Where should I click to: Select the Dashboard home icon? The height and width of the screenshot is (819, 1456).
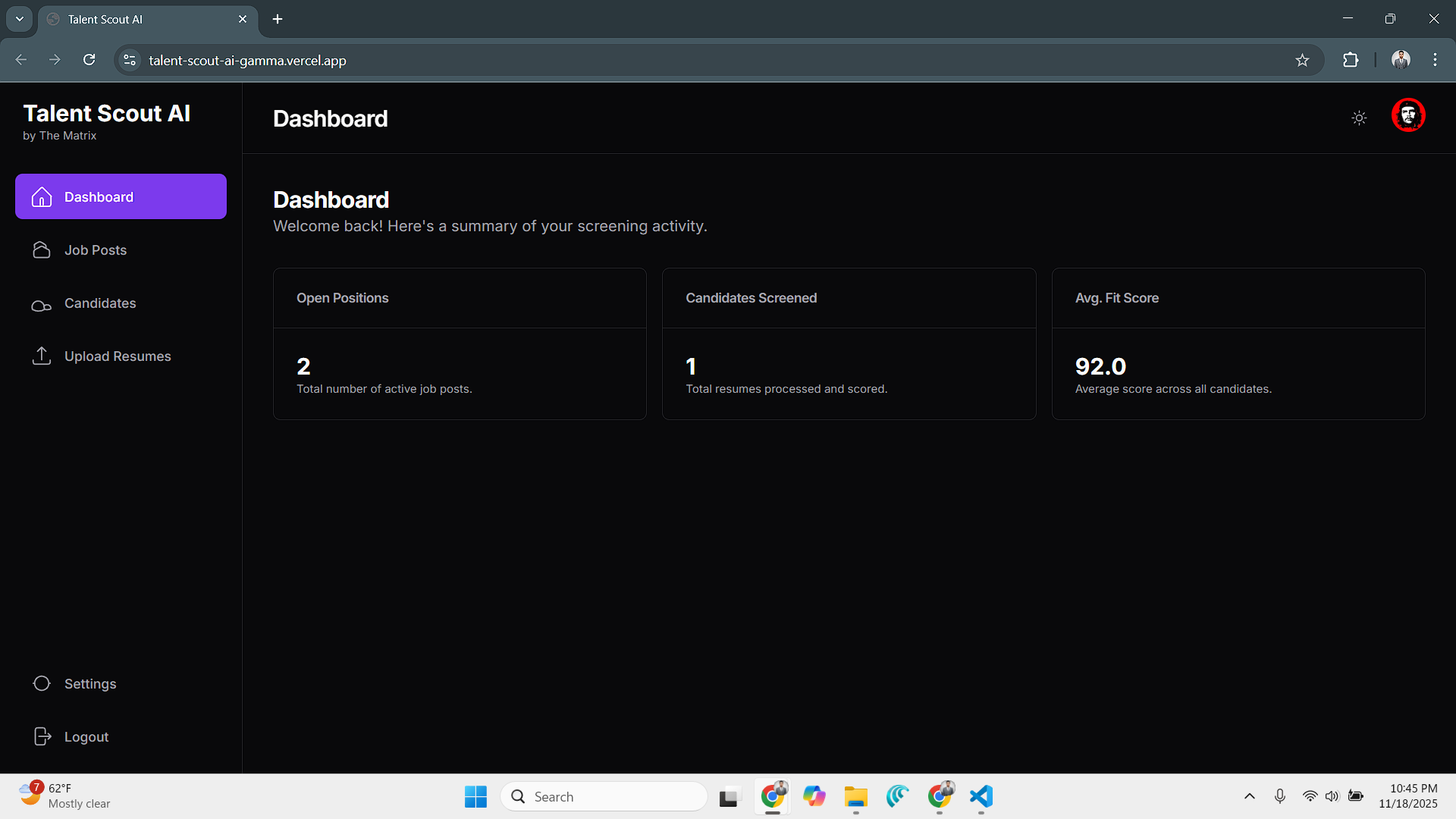[42, 196]
